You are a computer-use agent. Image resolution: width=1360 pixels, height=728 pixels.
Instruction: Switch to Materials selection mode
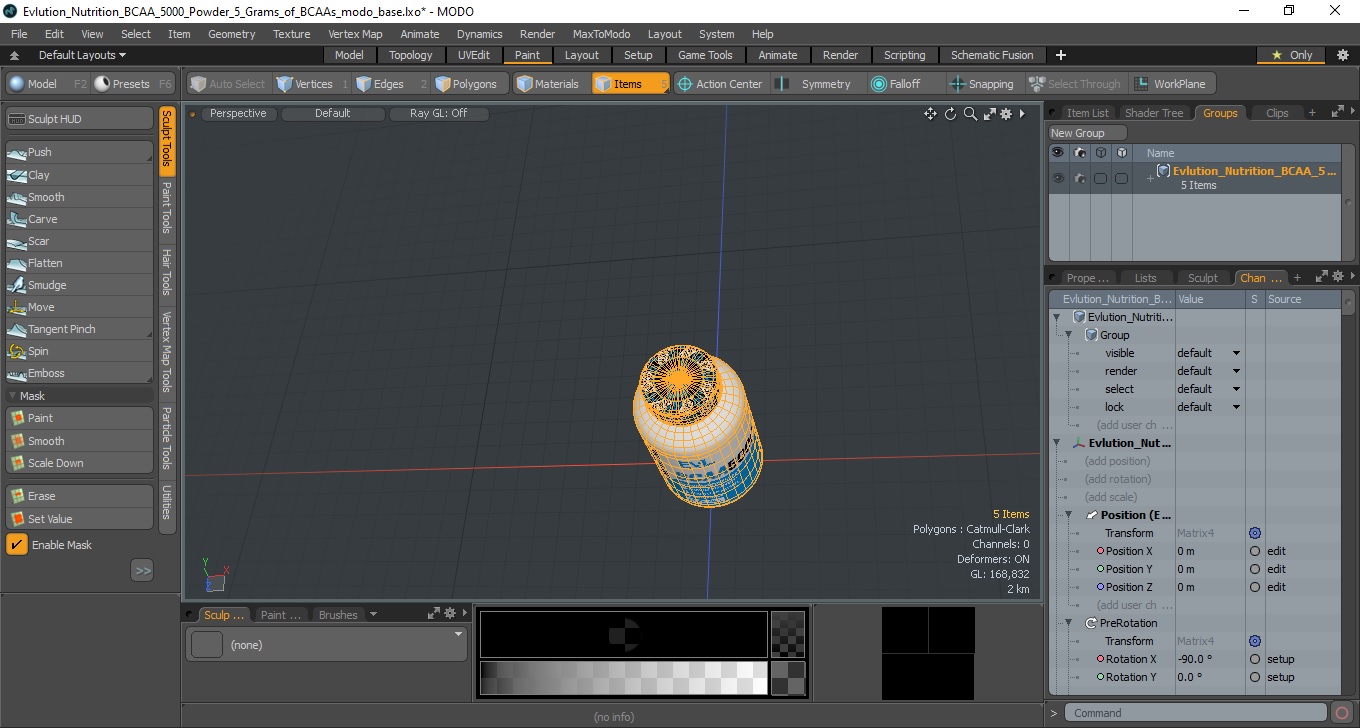coord(550,84)
